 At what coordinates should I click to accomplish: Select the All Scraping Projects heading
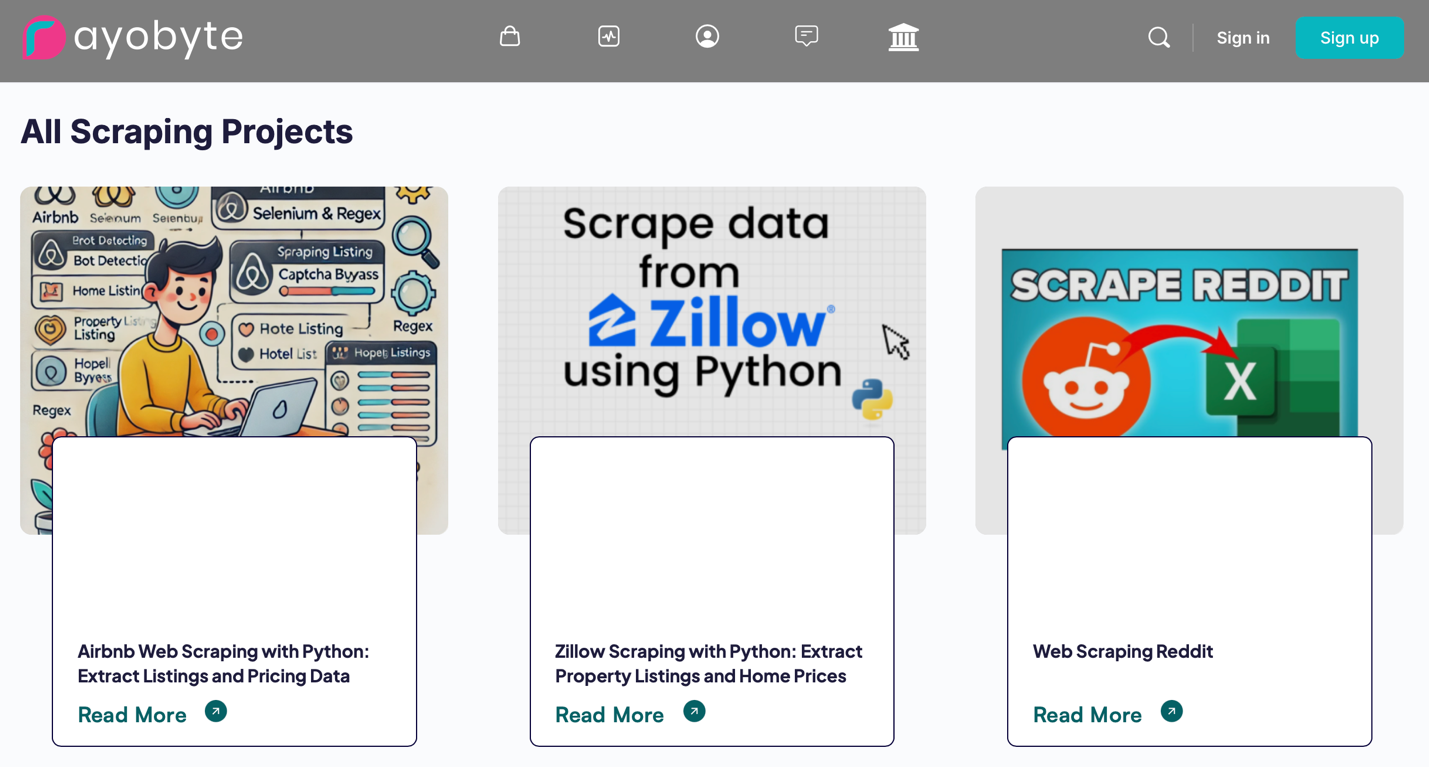pyautogui.click(x=187, y=132)
